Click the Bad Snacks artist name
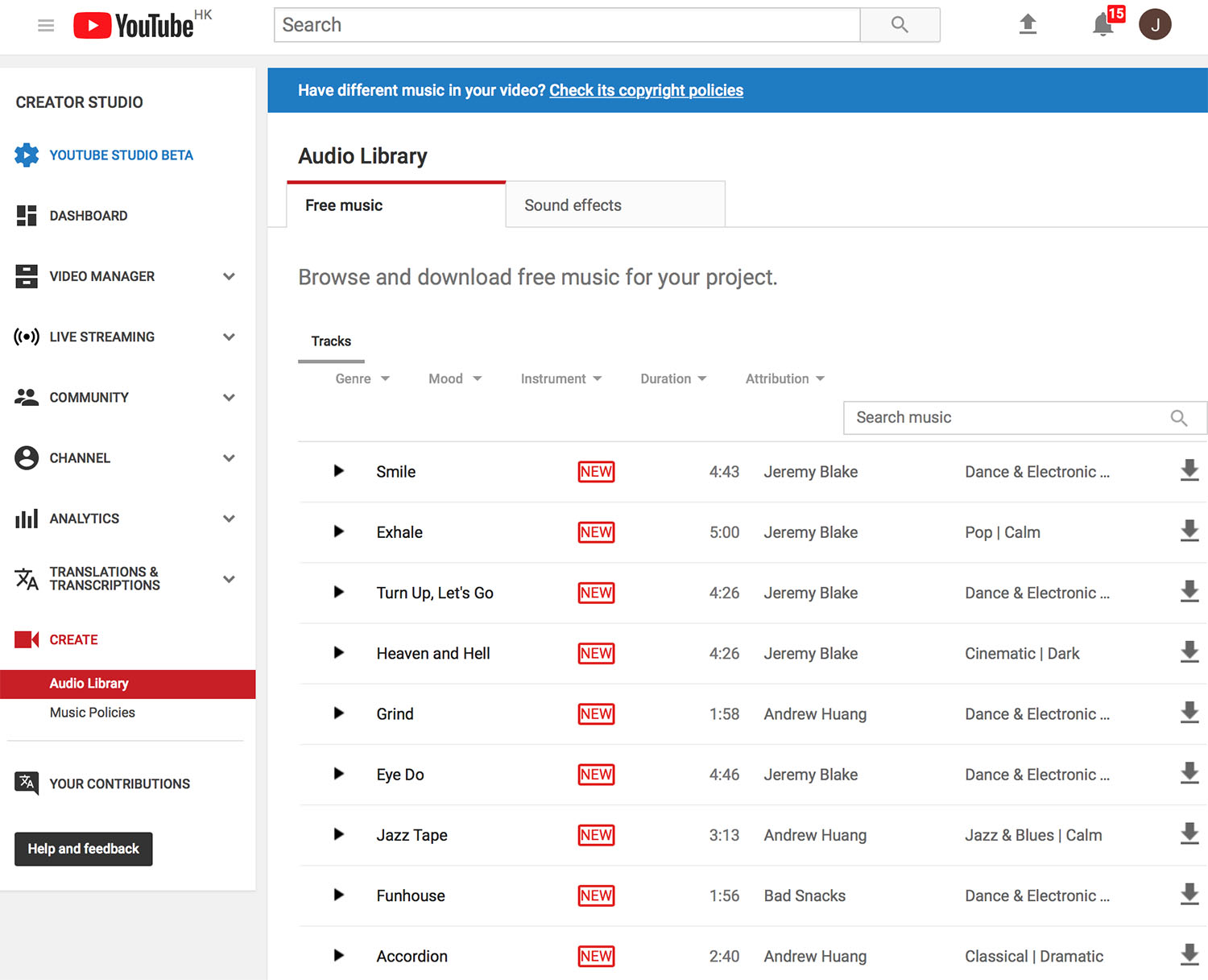 [805, 895]
